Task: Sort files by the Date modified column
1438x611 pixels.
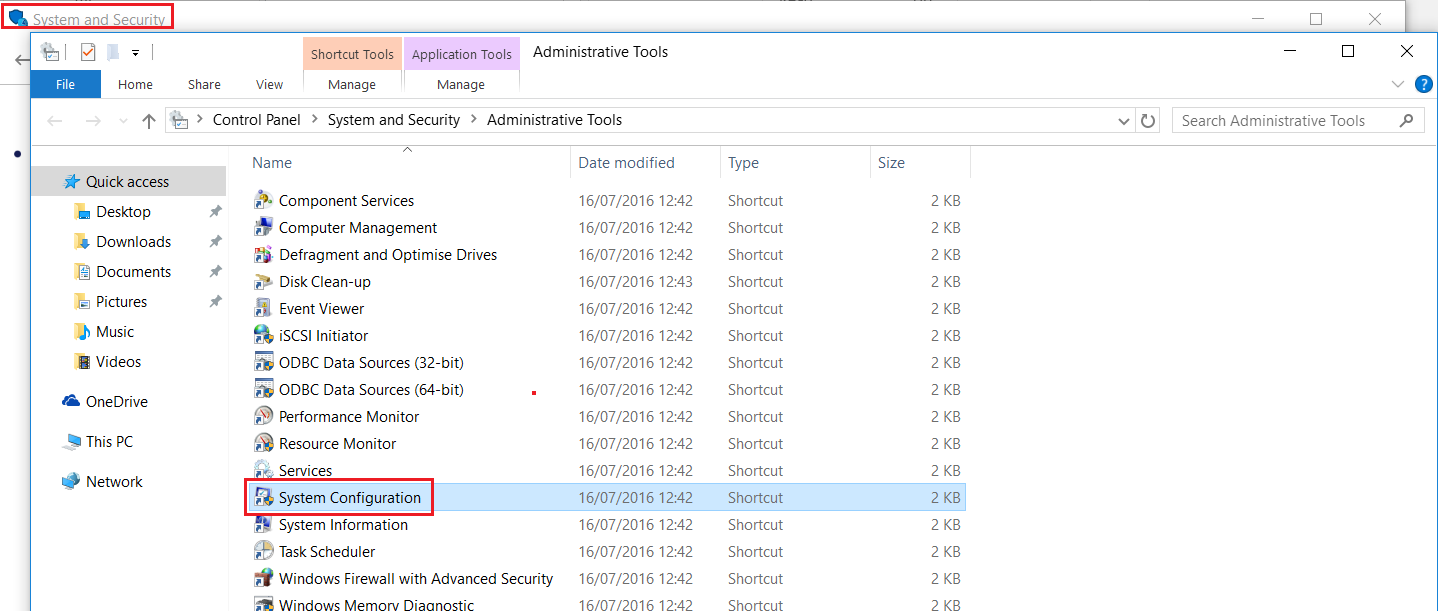Action: pos(626,163)
